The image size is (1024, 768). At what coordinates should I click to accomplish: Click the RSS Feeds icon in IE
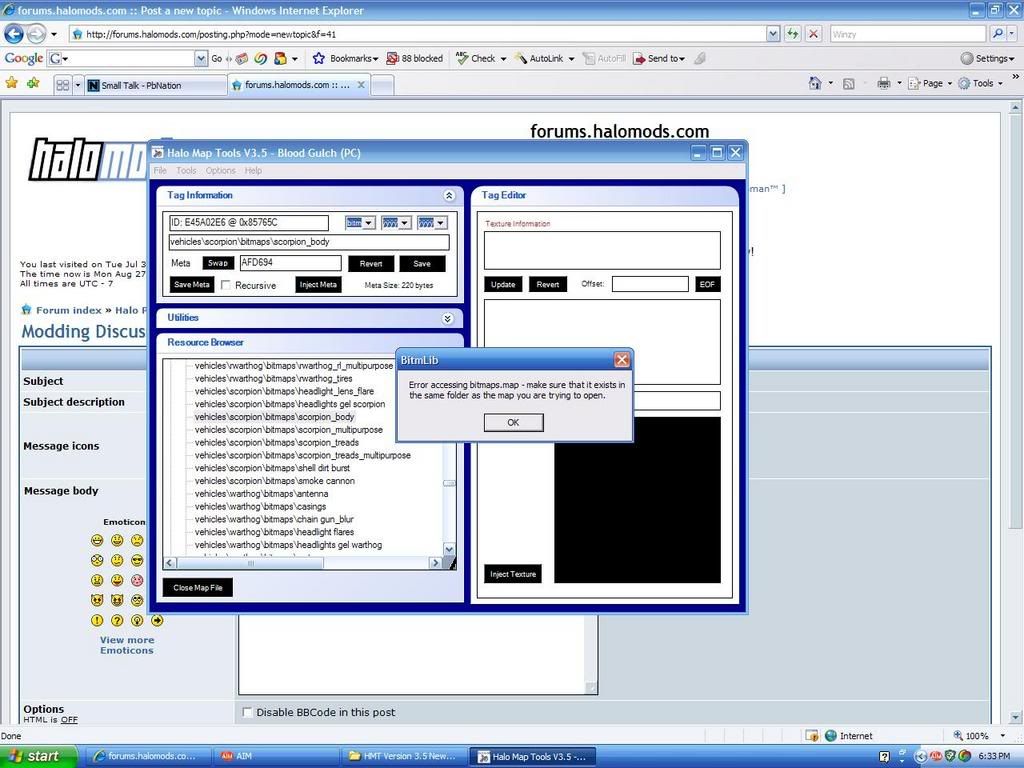tap(848, 84)
